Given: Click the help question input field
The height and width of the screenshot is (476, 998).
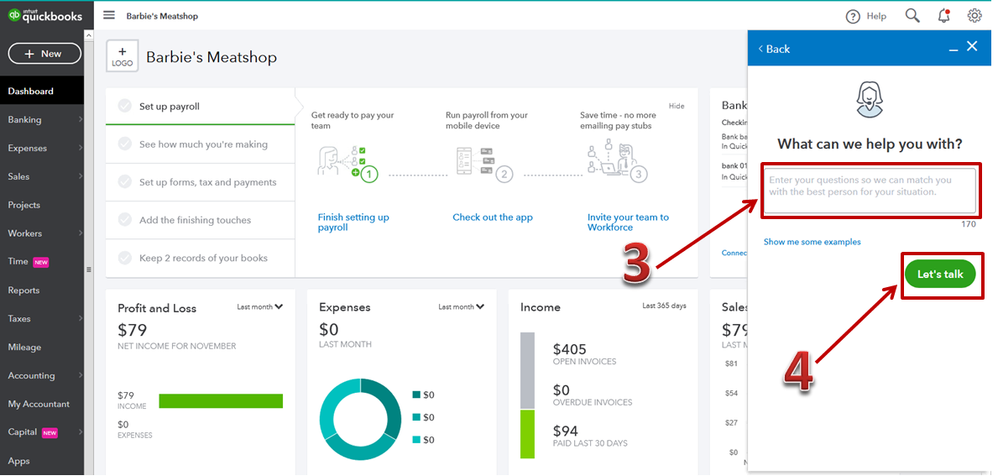Looking at the screenshot, I should [x=870, y=190].
